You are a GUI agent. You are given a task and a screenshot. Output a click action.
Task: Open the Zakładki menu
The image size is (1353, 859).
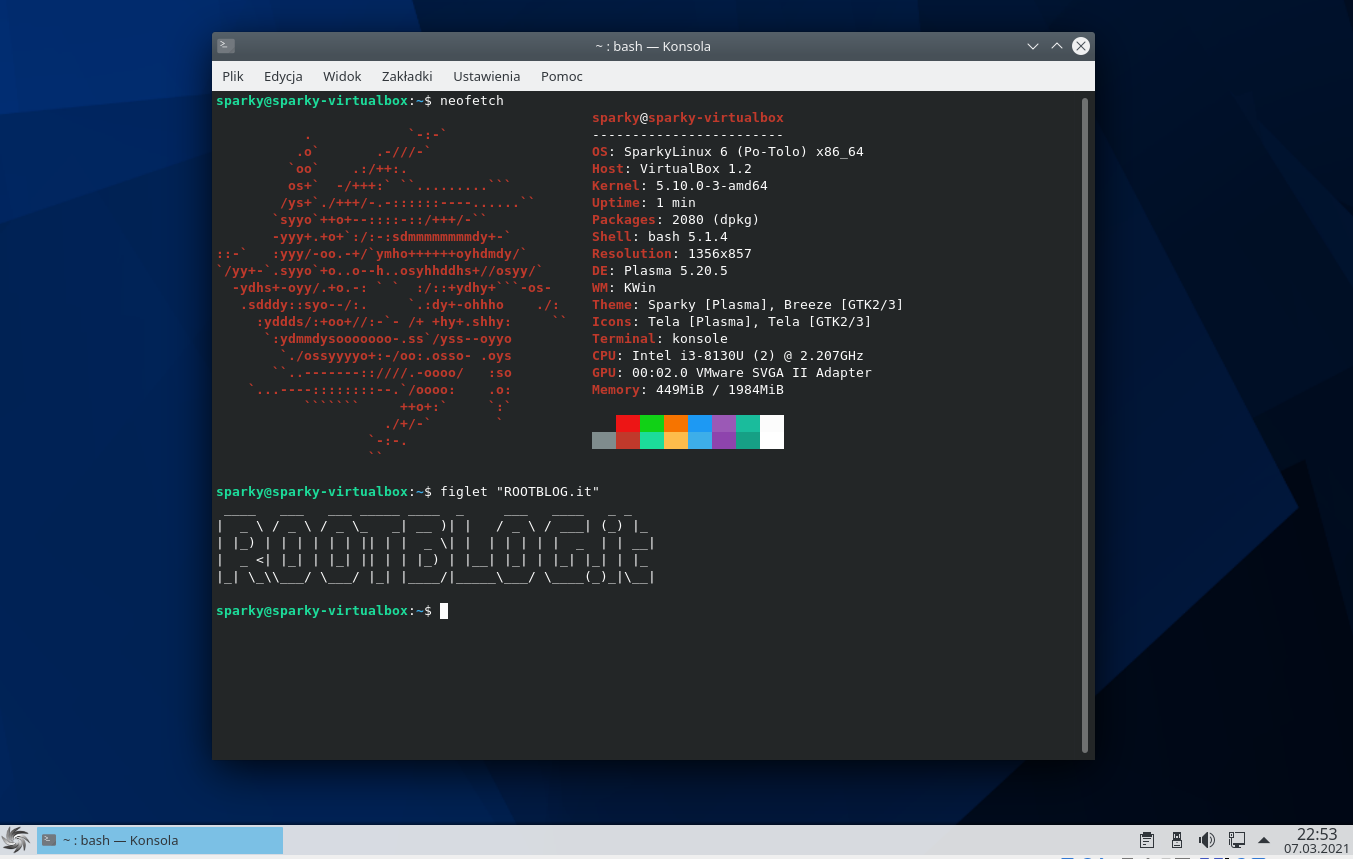pyautogui.click(x=406, y=76)
